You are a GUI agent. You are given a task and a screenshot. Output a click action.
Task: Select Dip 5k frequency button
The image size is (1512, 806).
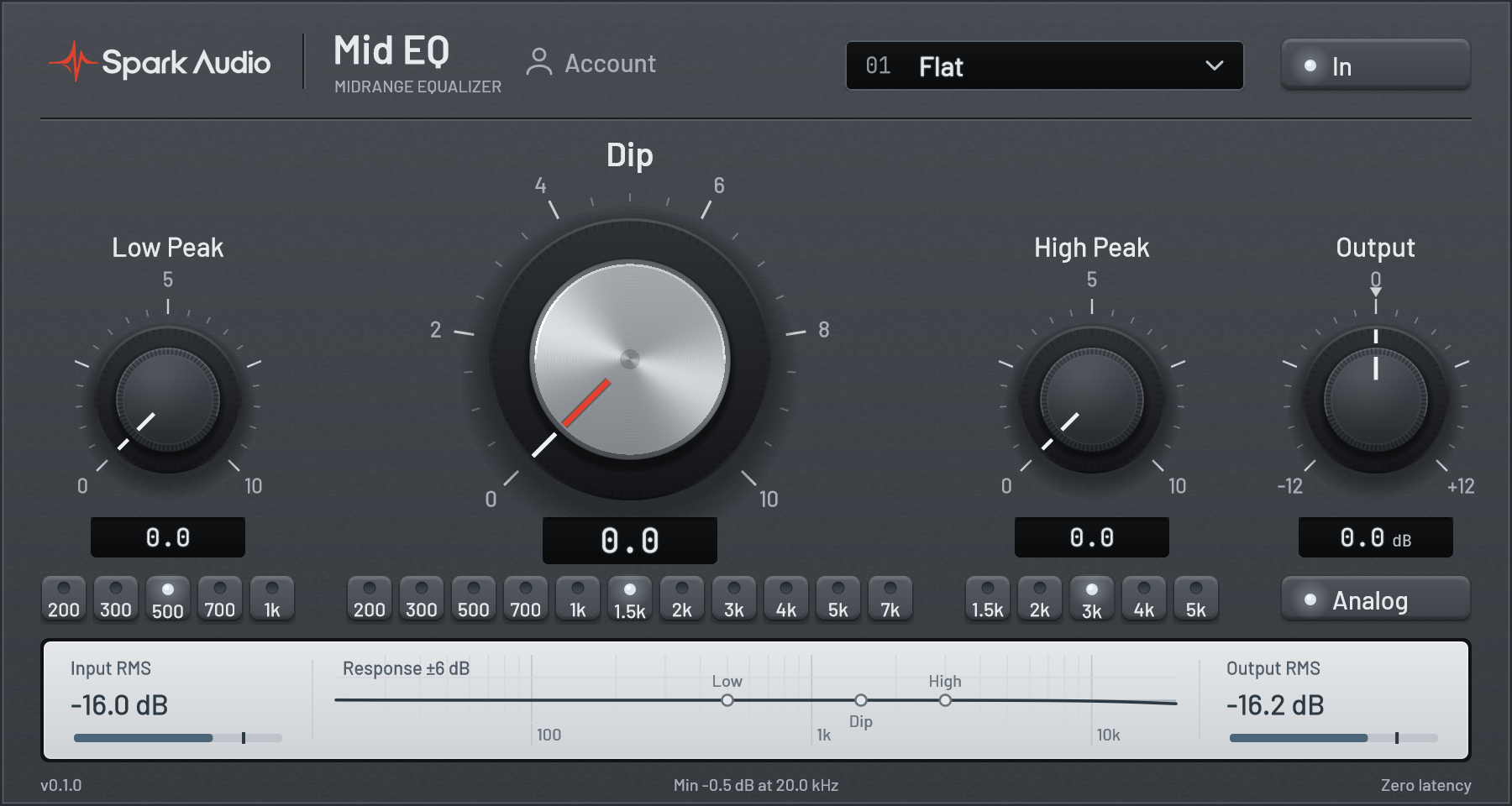838,599
